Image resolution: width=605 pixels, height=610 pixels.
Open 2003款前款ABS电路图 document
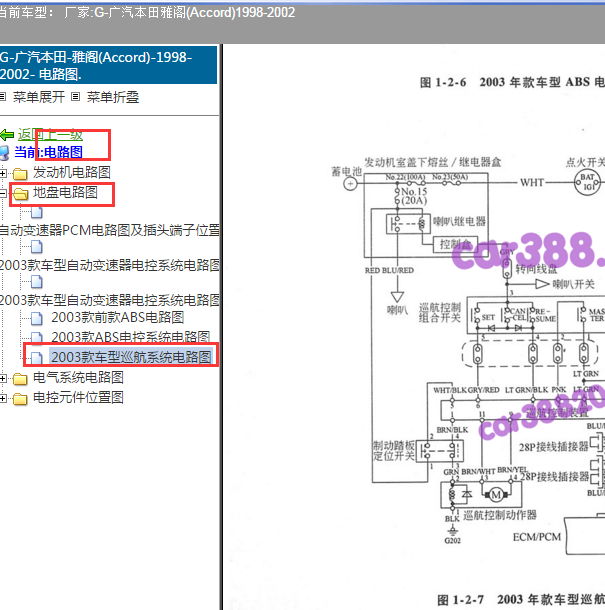117,317
